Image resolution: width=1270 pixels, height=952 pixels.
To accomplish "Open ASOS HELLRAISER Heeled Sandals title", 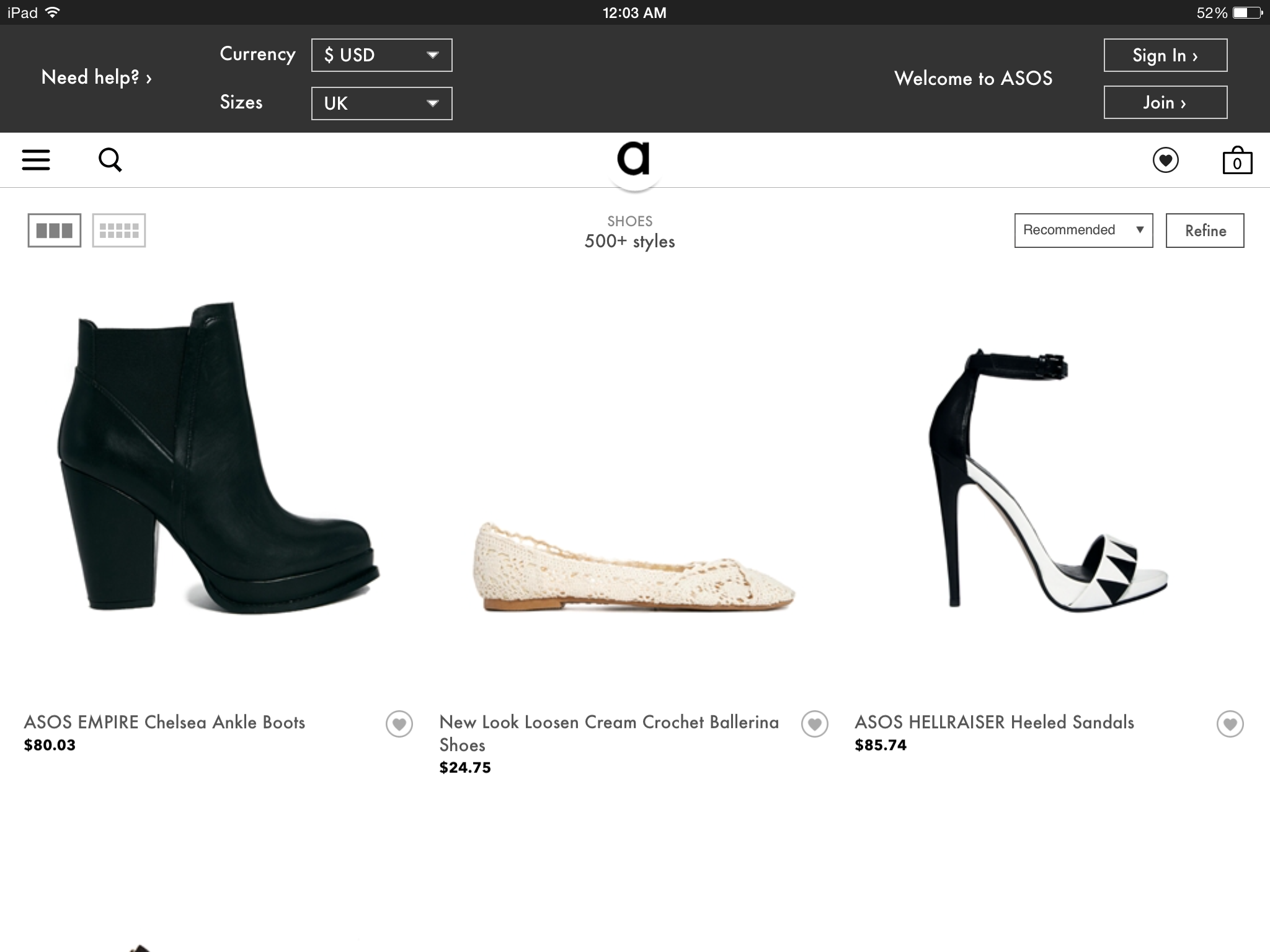I will [x=994, y=722].
